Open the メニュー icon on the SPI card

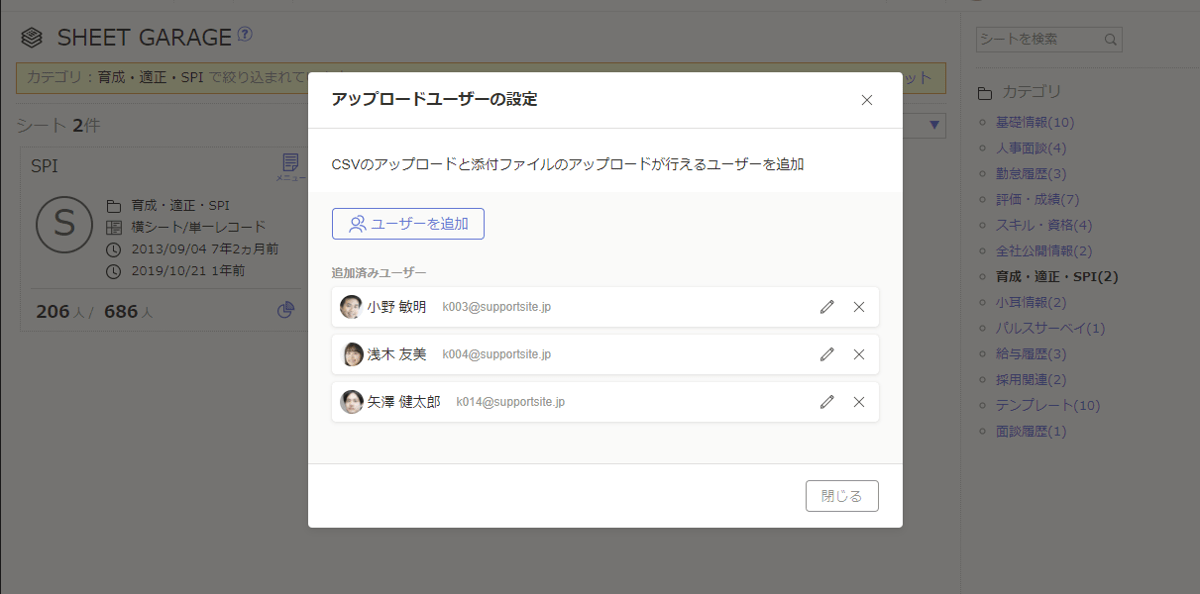[x=289, y=162]
